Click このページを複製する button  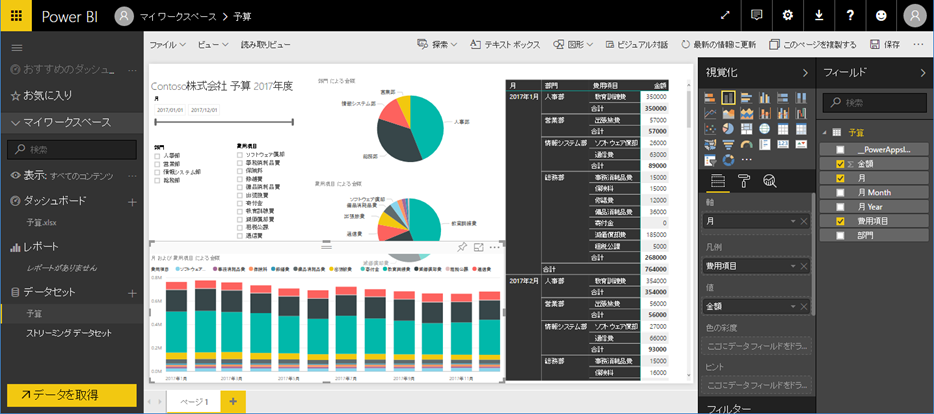[812, 45]
